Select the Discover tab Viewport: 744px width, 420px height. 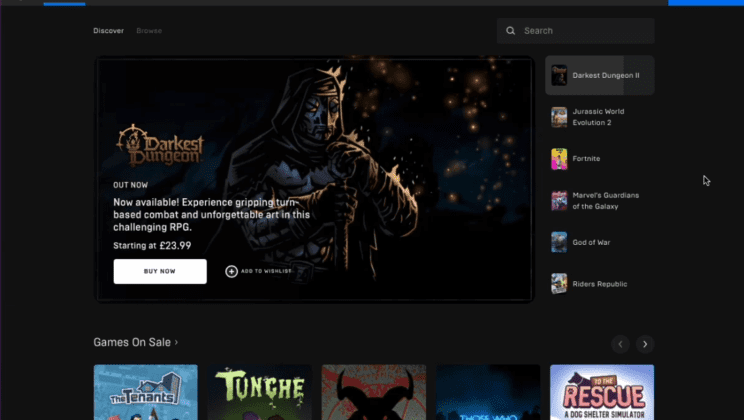click(x=108, y=31)
